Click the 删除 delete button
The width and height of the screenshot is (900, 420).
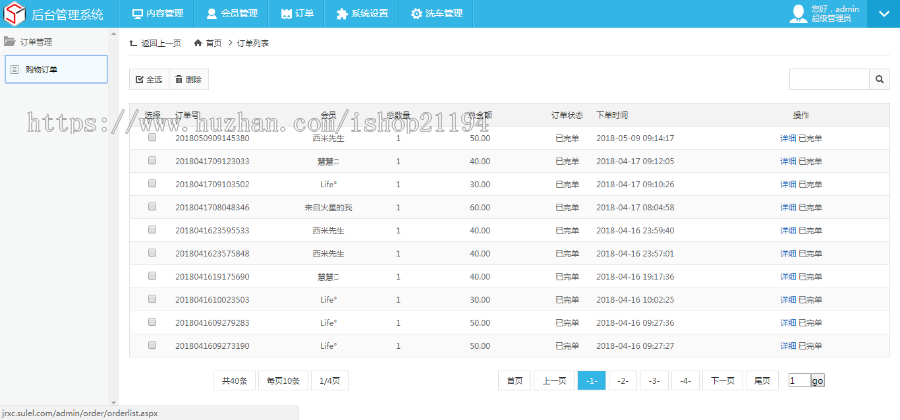coord(189,80)
